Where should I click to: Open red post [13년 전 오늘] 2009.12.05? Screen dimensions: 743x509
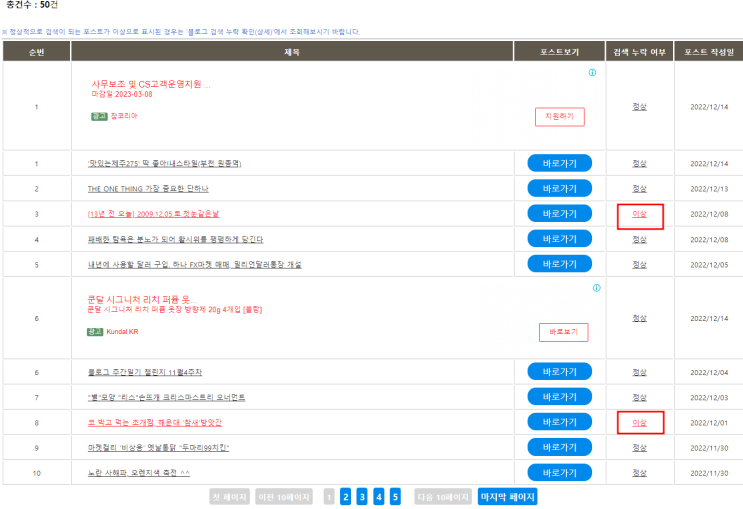[x=153, y=214]
